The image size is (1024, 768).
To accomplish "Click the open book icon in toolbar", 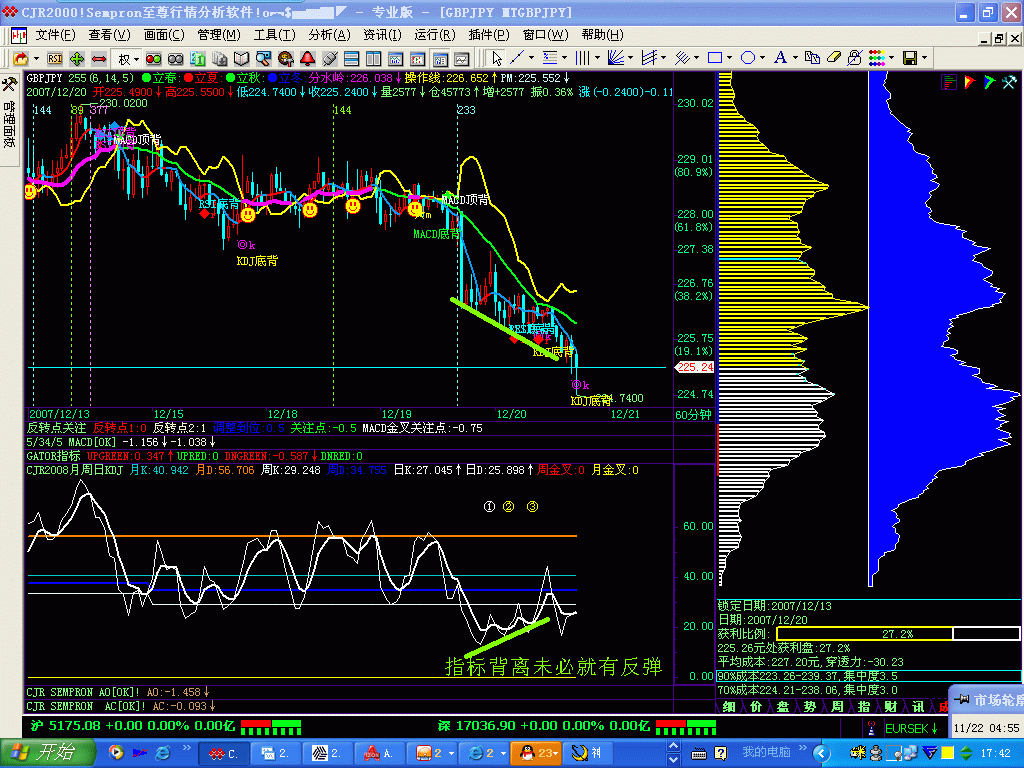I will tap(241, 58).
